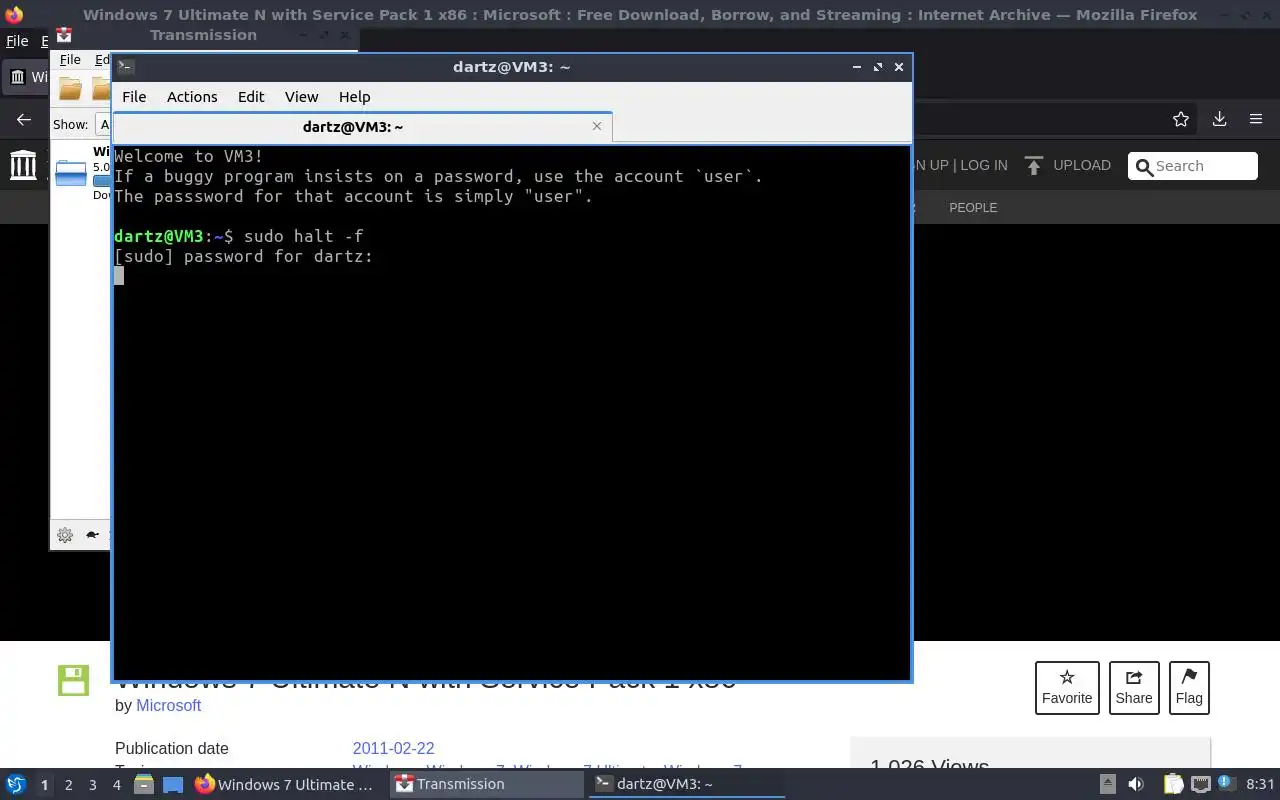Switch to Transmission from taskbar
Viewport: 1280px width, 800px height.
point(486,784)
